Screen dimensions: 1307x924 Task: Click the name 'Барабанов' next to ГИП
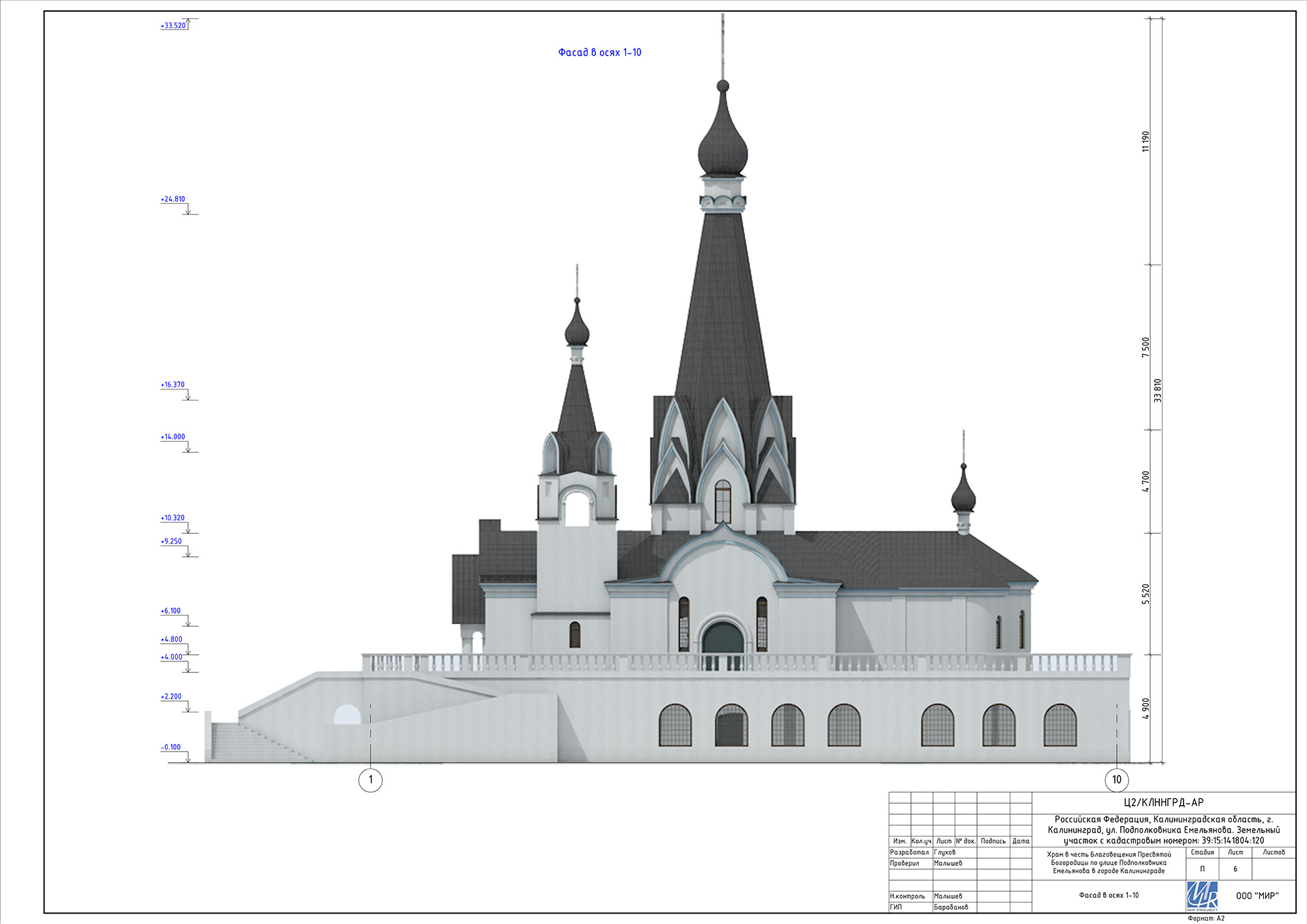951,907
